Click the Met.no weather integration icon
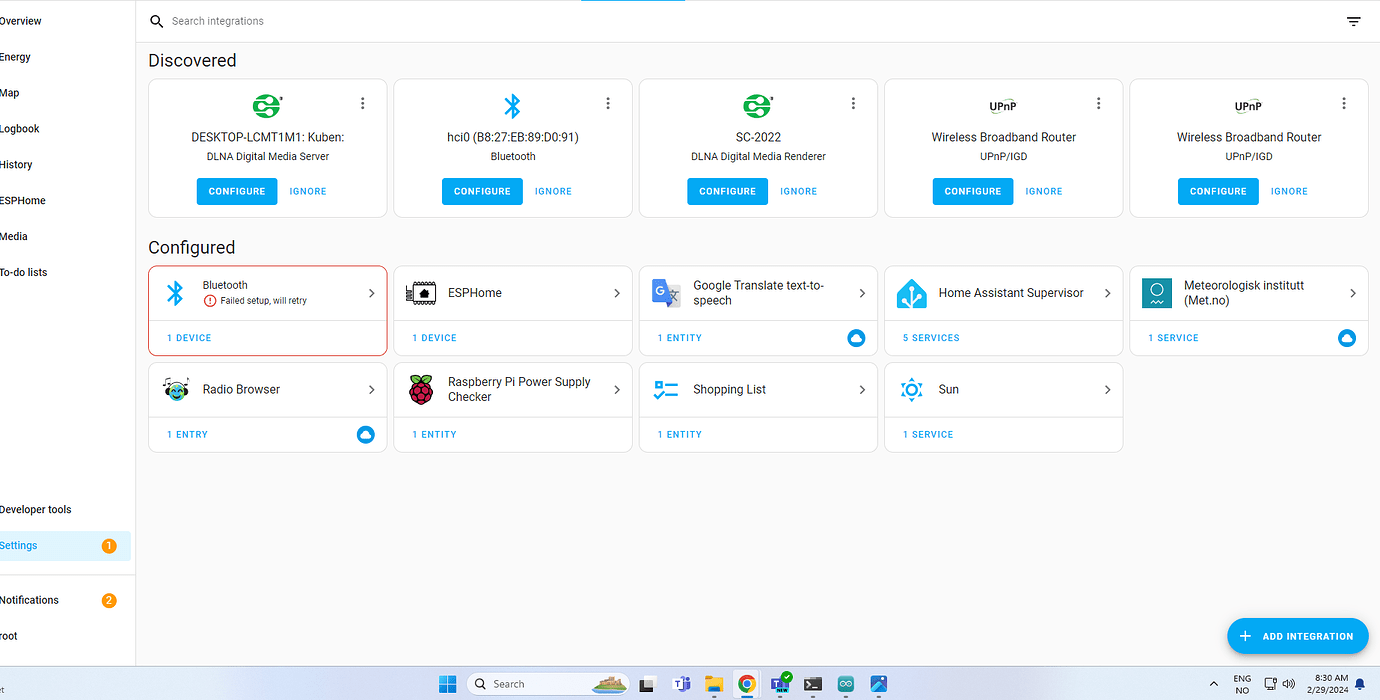 coord(1156,292)
